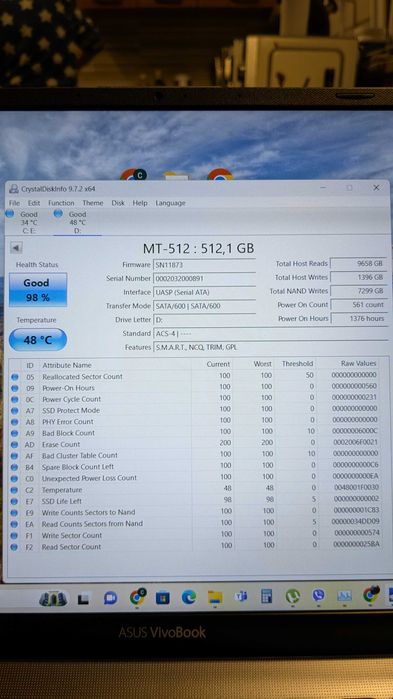Click the Transfer Mode field SATA/600
Viewport: 393px width, 699px height.
coord(204,306)
